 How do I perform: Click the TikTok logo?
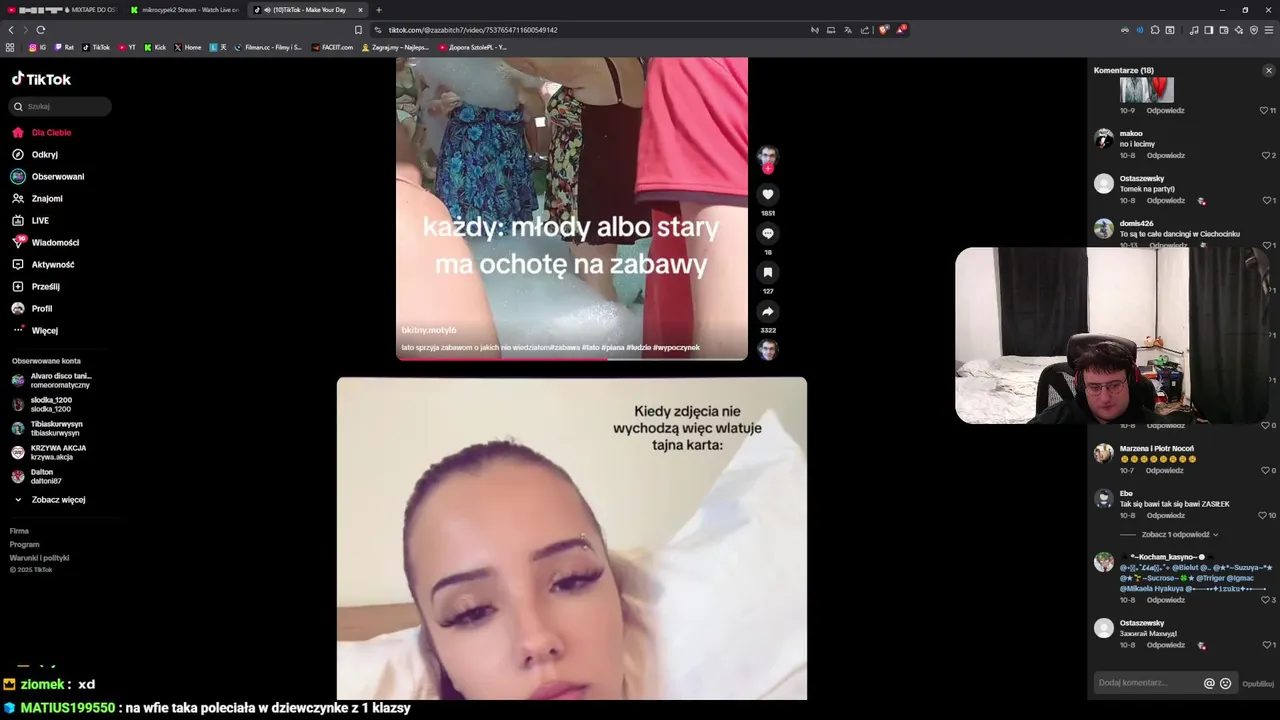coord(41,79)
